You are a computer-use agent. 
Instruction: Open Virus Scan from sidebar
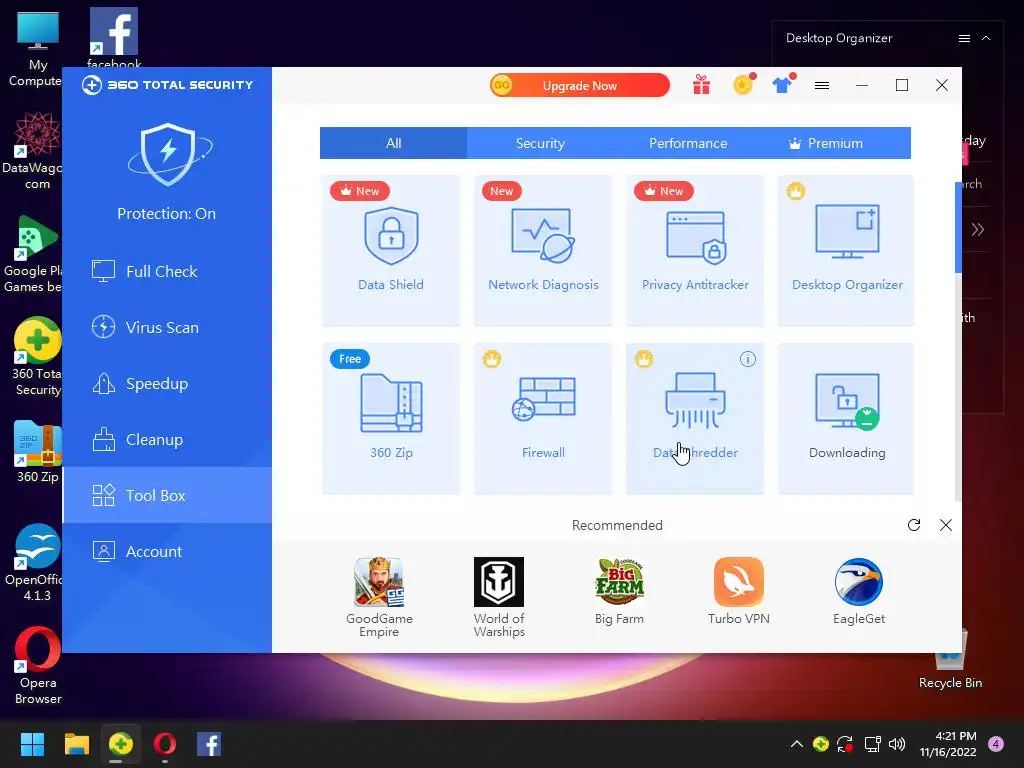(167, 327)
